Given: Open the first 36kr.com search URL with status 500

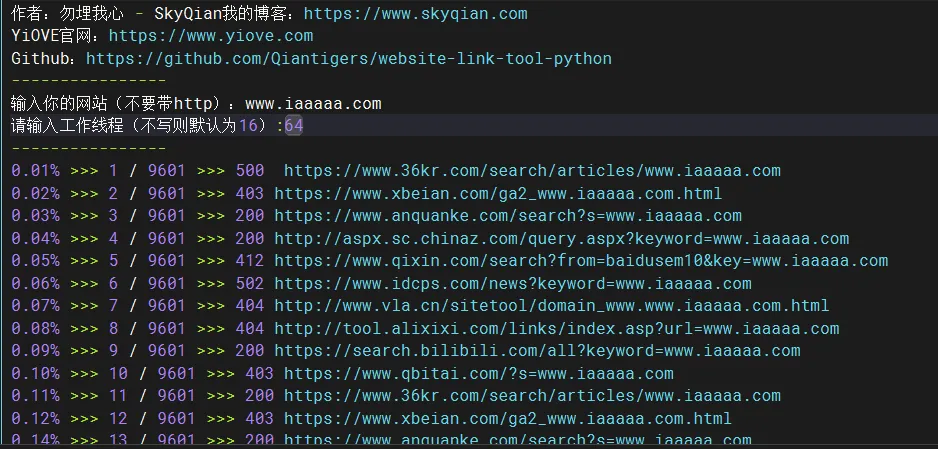Looking at the screenshot, I should pos(532,170).
